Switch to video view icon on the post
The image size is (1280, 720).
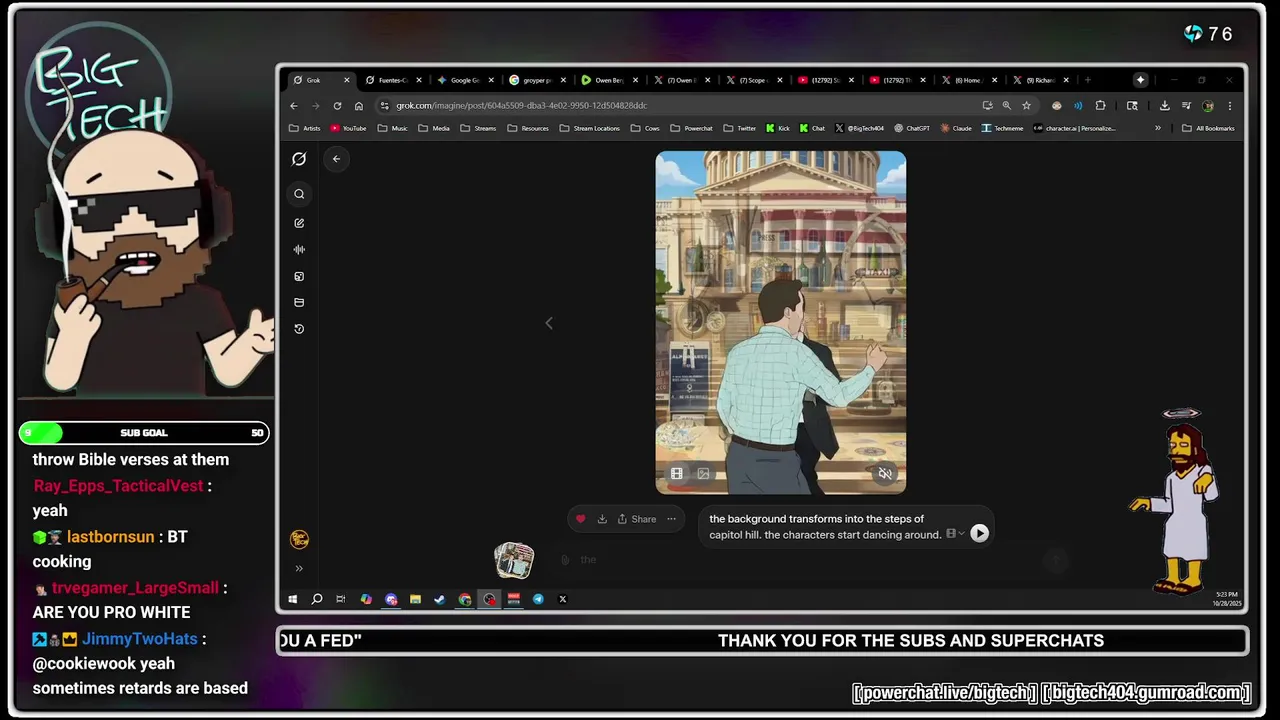click(677, 474)
